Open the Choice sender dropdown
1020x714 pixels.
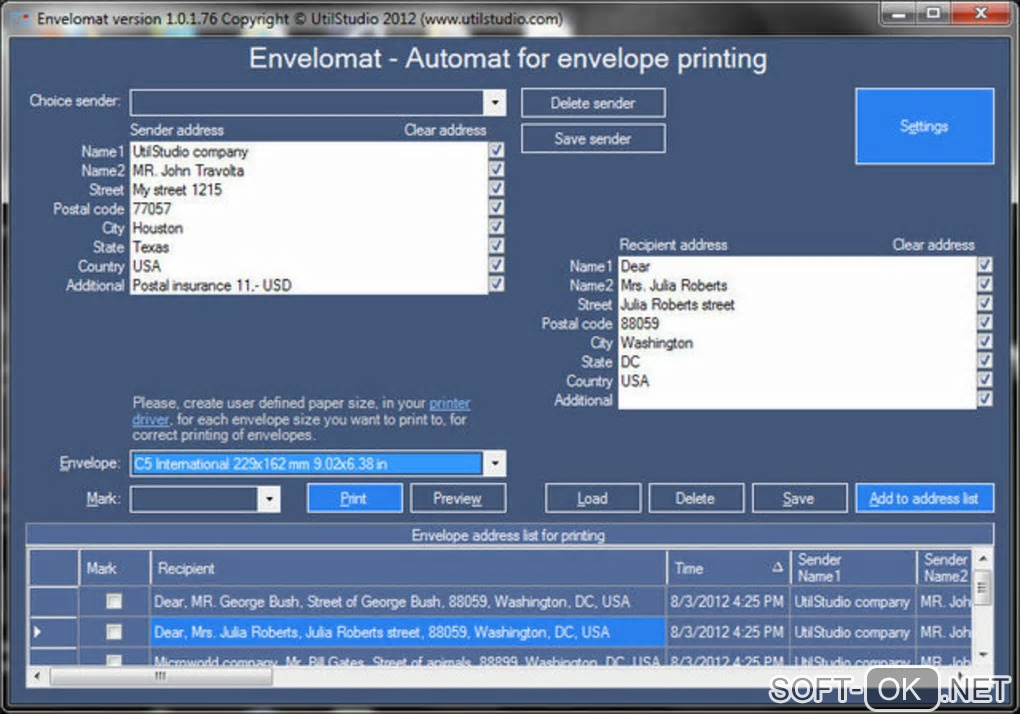[494, 103]
